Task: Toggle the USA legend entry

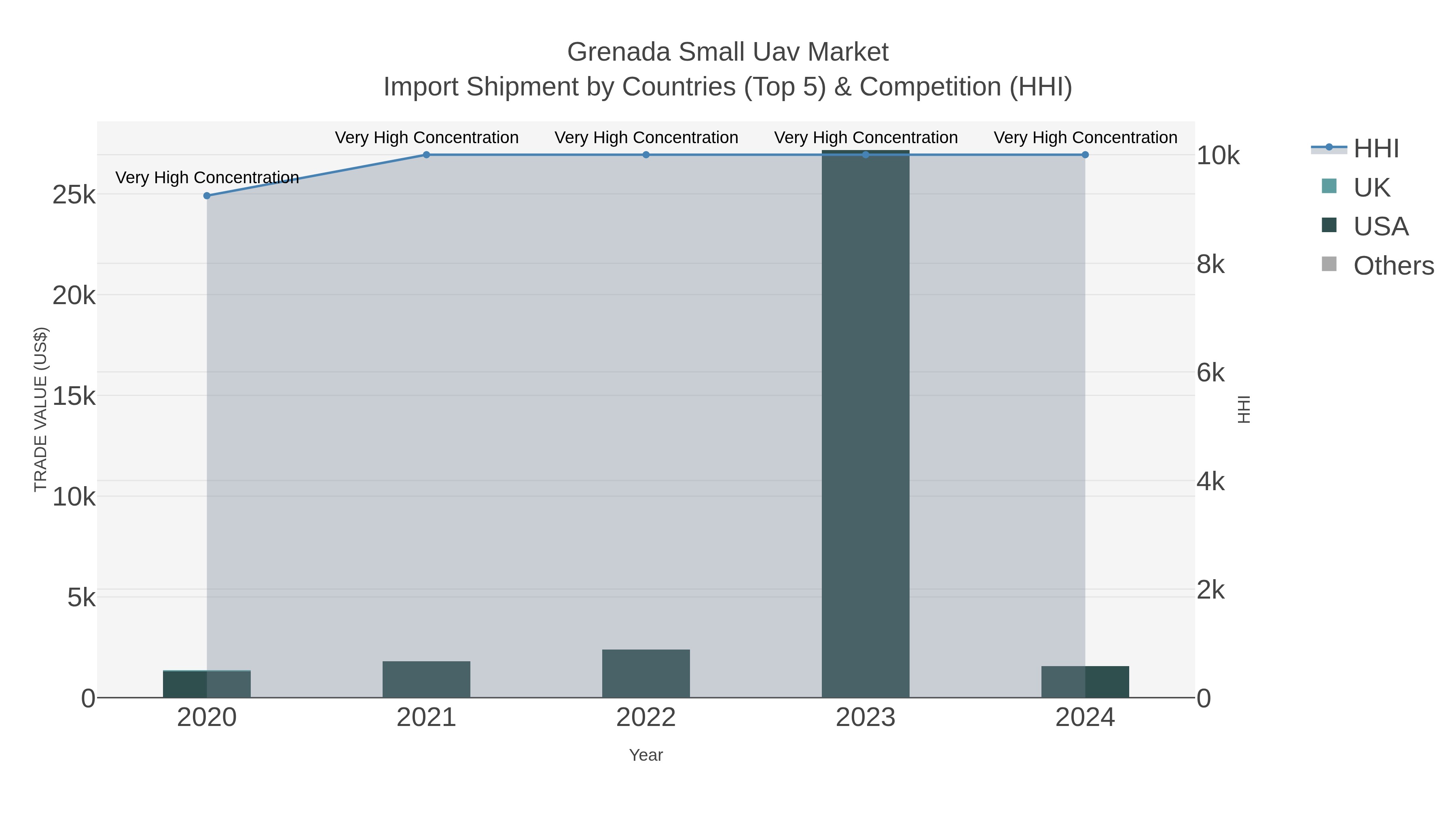Action: coord(1365,226)
